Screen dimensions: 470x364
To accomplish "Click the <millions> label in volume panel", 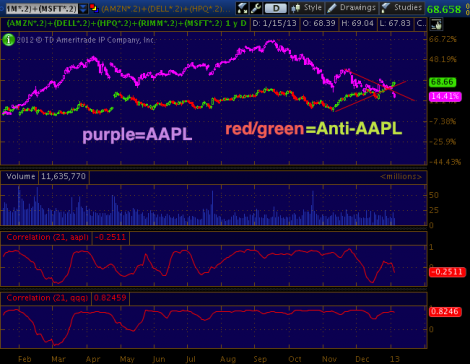I will point(401,177).
